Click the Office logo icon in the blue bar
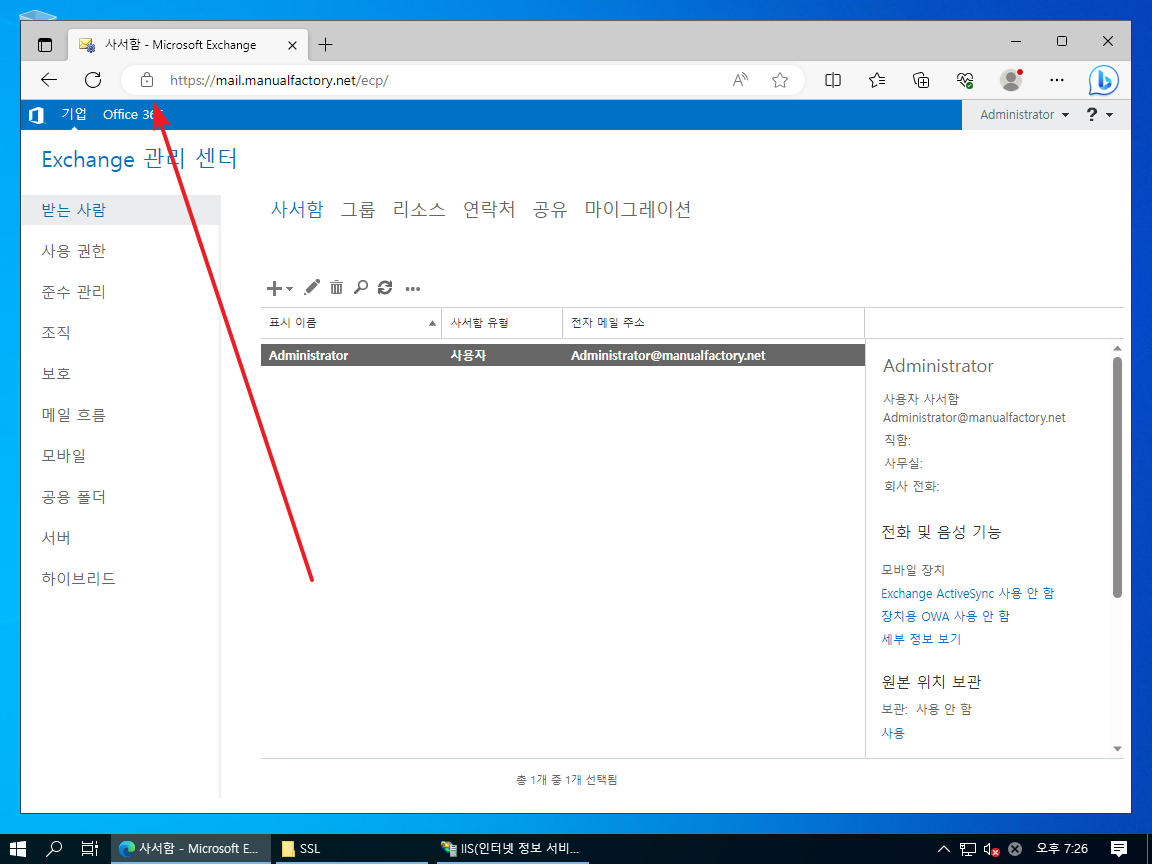Image resolution: width=1152 pixels, height=864 pixels. 36,115
